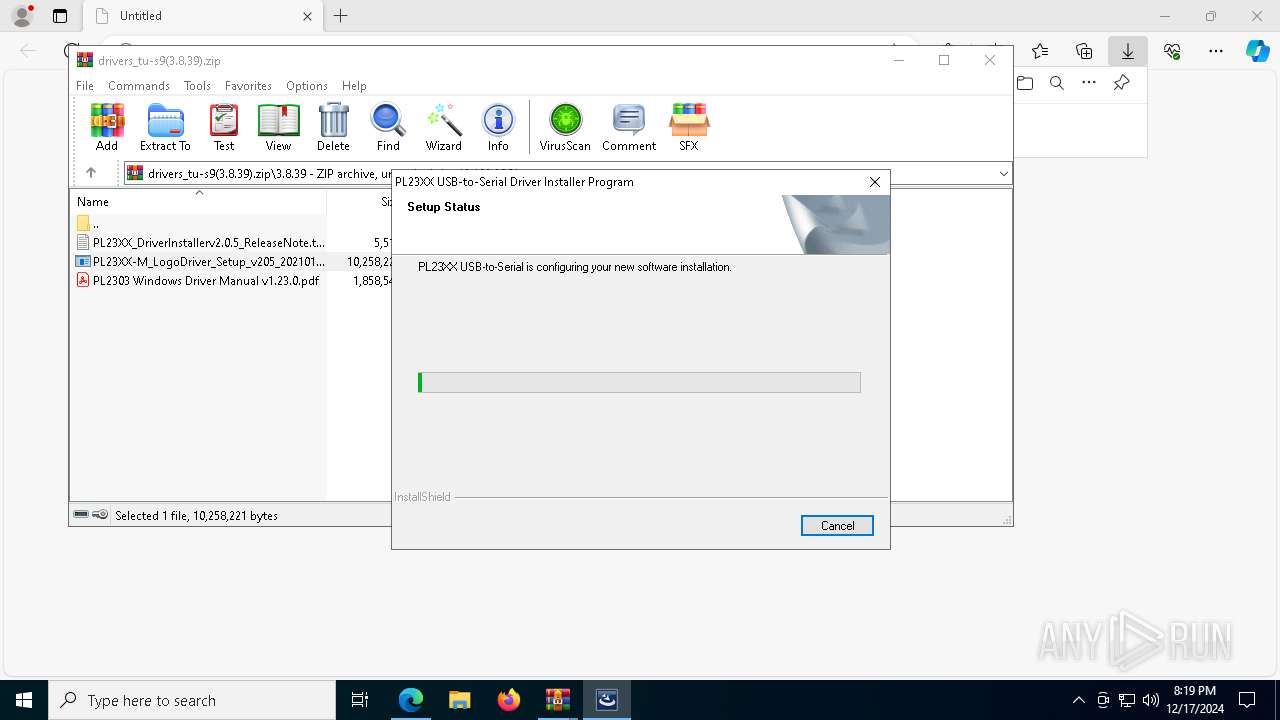Start VirusScan on the archive
The image size is (1280, 720).
click(565, 127)
